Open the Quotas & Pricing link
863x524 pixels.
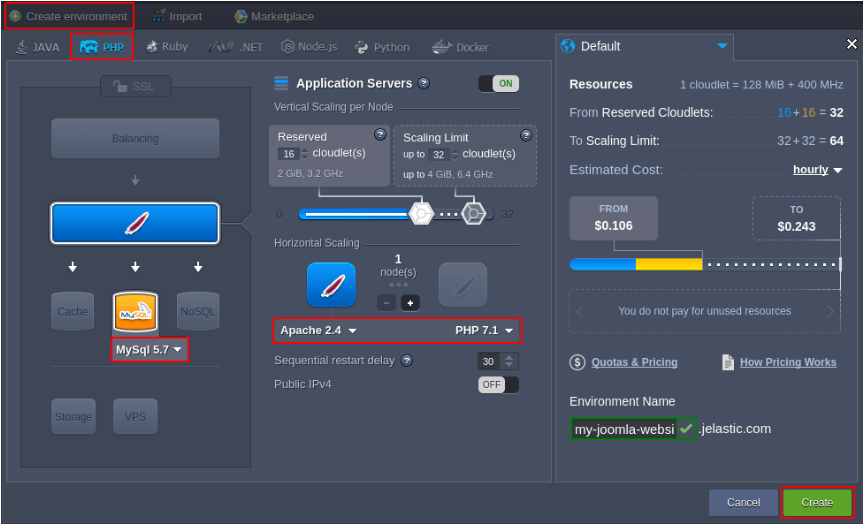point(633,362)
